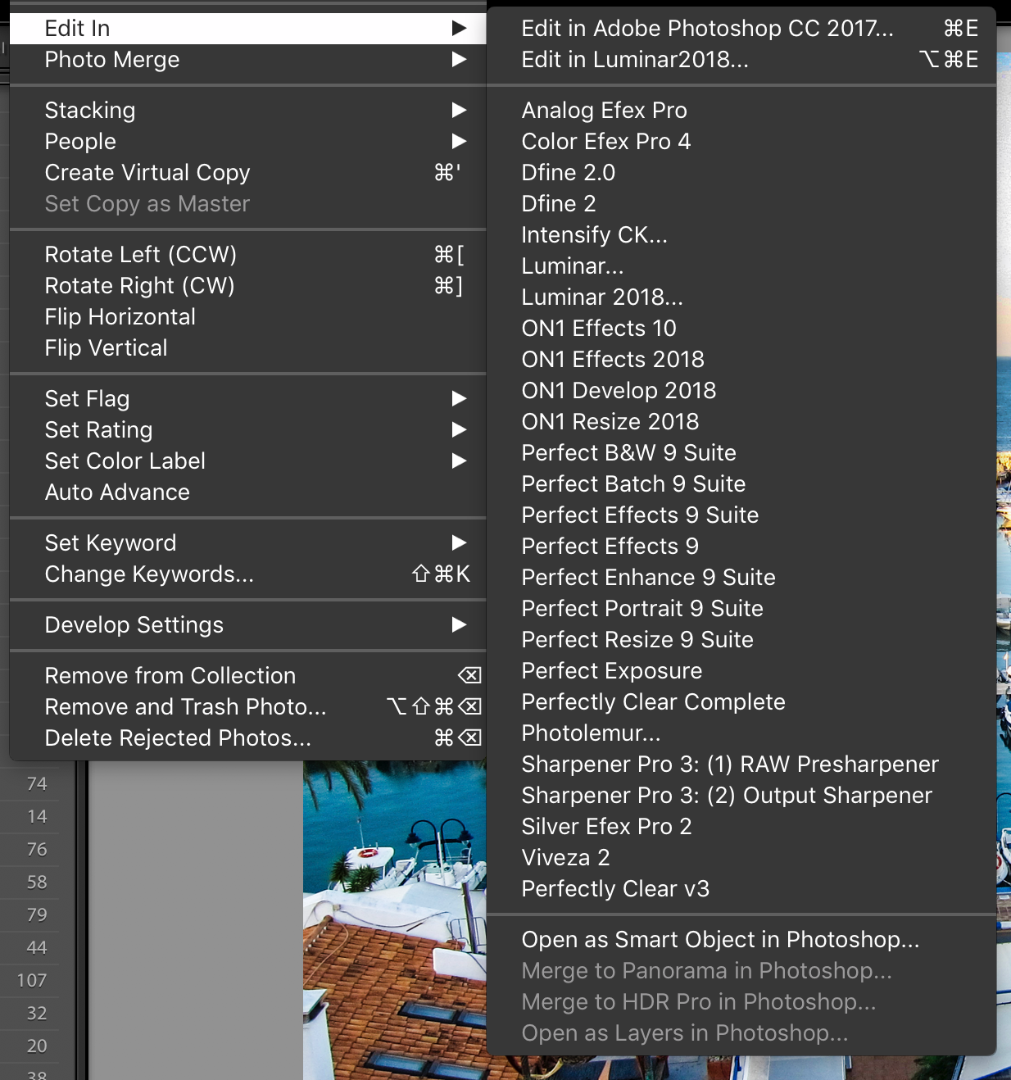This screenshot has height=1080, width=1011.
Task: Choose Edit in Adobe Photoshop CC 2017
Action: click(x=707, y=29)
